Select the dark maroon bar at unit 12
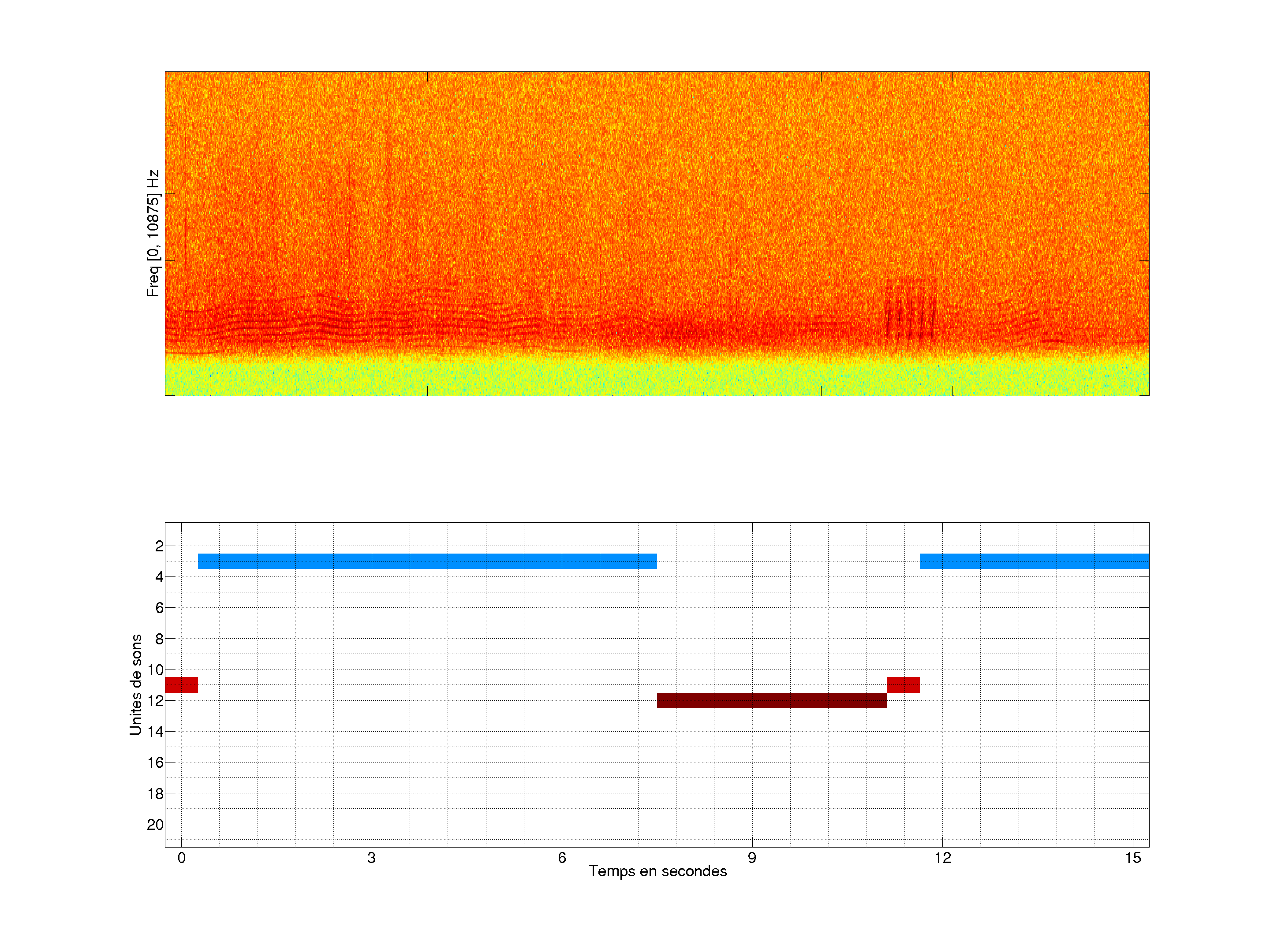1270x952 pixels. click(771, 700)
